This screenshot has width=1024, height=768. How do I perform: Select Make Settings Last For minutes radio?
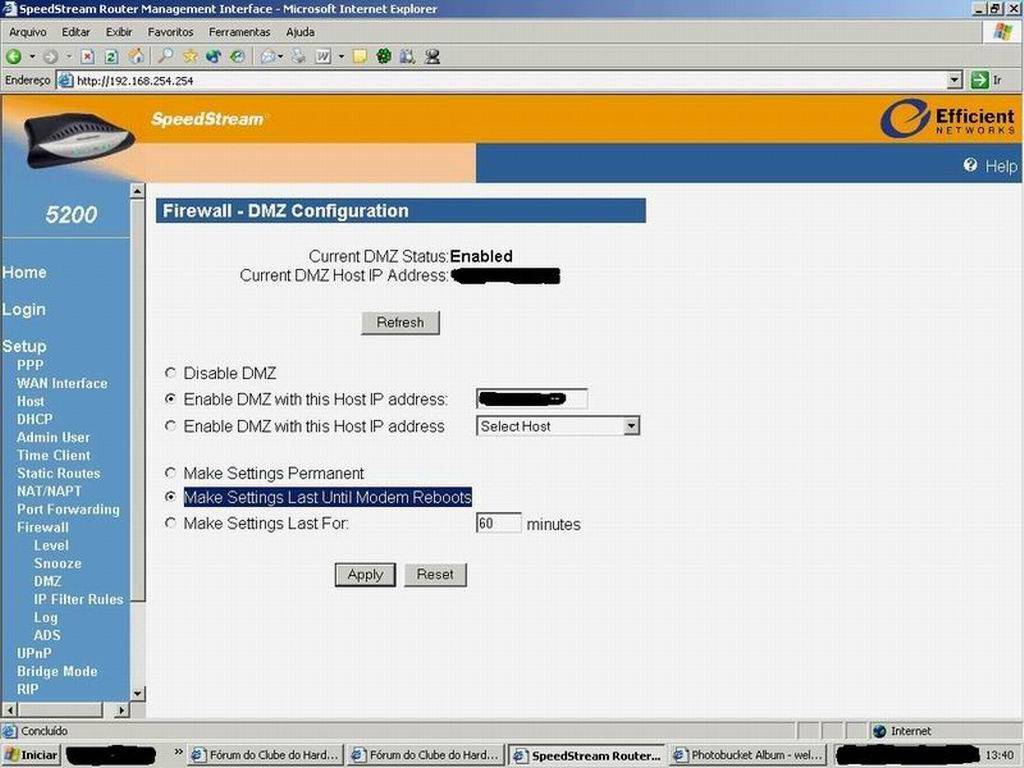coord(170,523)
